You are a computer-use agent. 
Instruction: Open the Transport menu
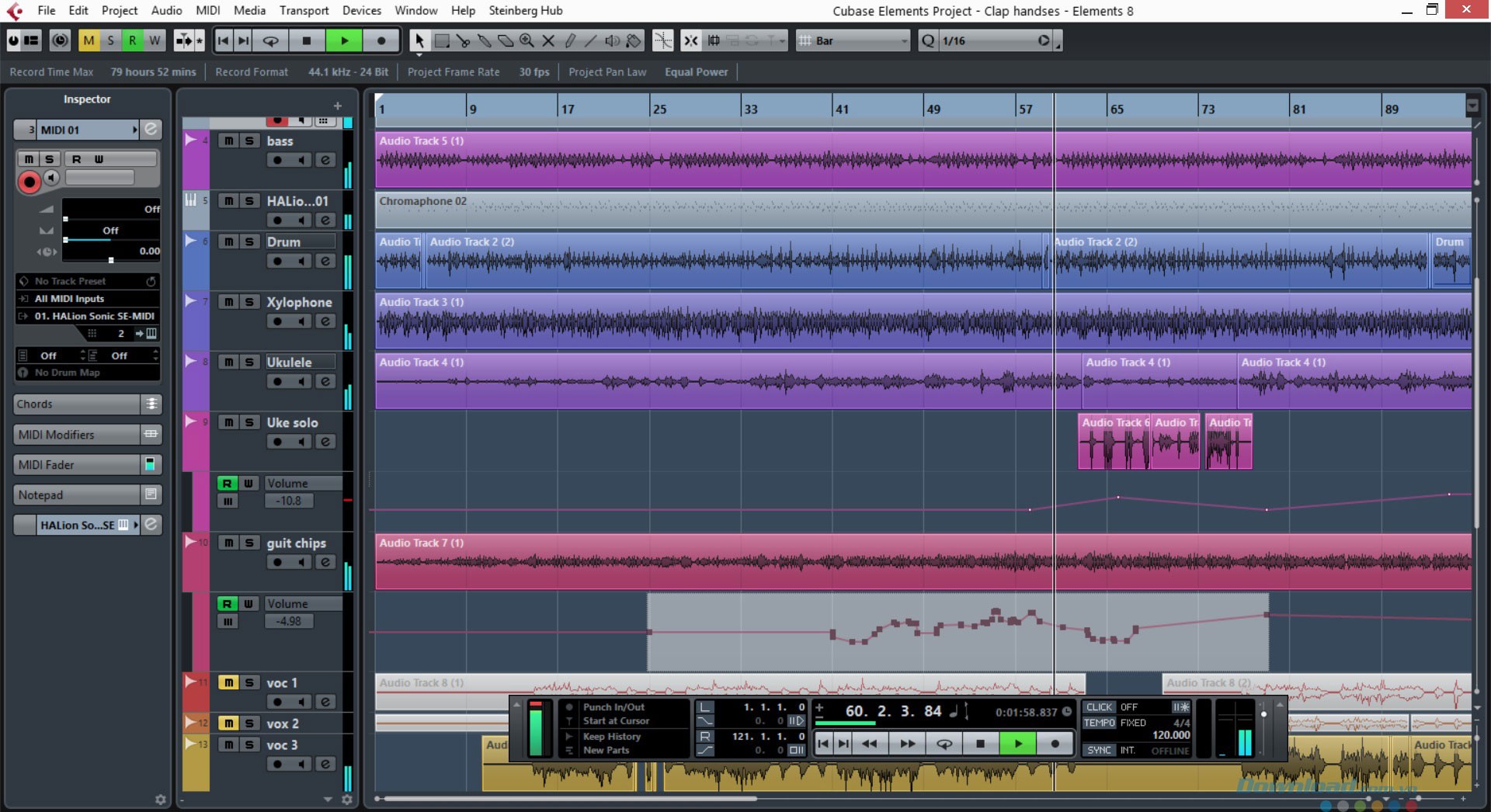pyautogui.click(x=303, y=10)
